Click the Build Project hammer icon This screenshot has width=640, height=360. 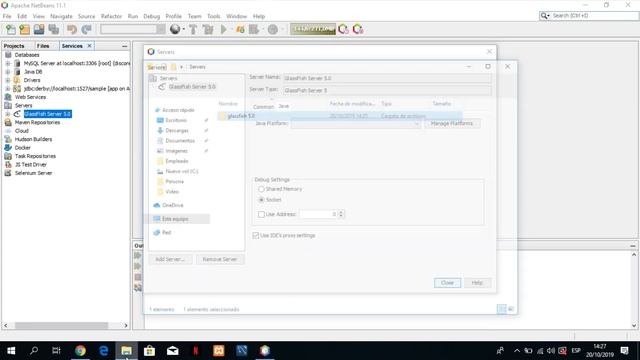point(193,29)
